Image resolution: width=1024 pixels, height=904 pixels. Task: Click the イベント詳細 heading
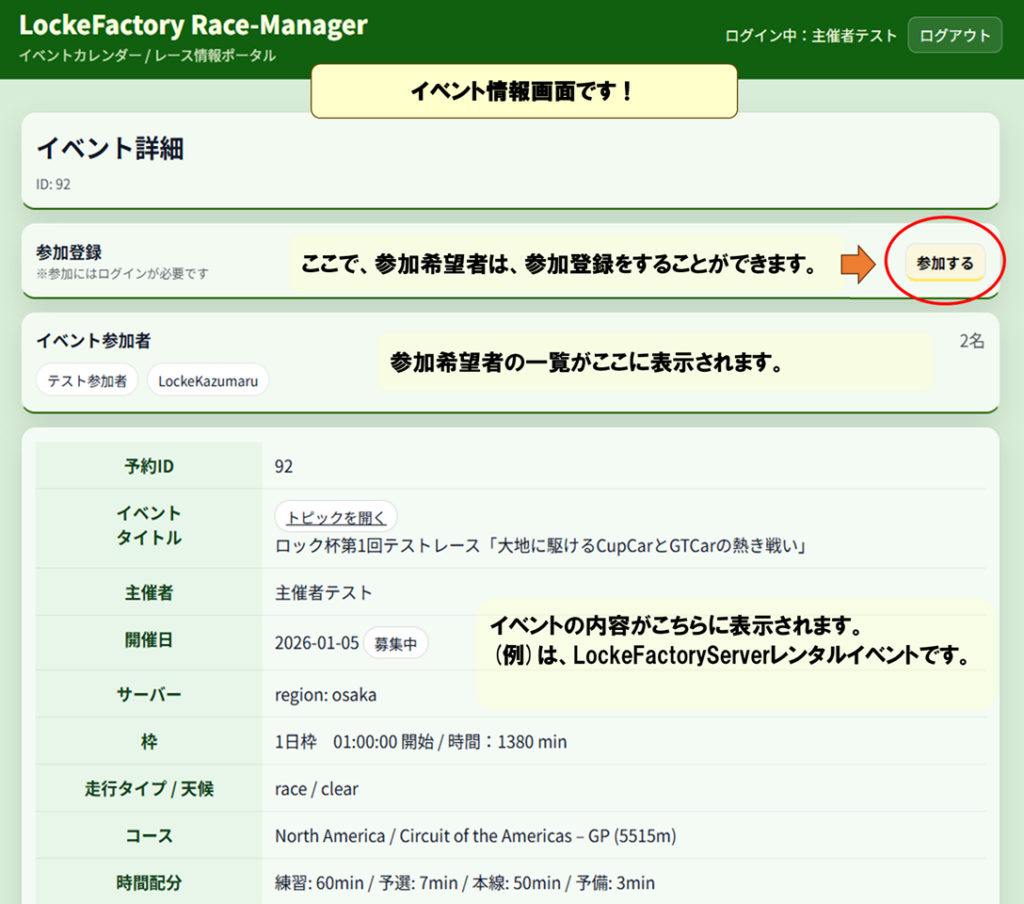point(110,149)
